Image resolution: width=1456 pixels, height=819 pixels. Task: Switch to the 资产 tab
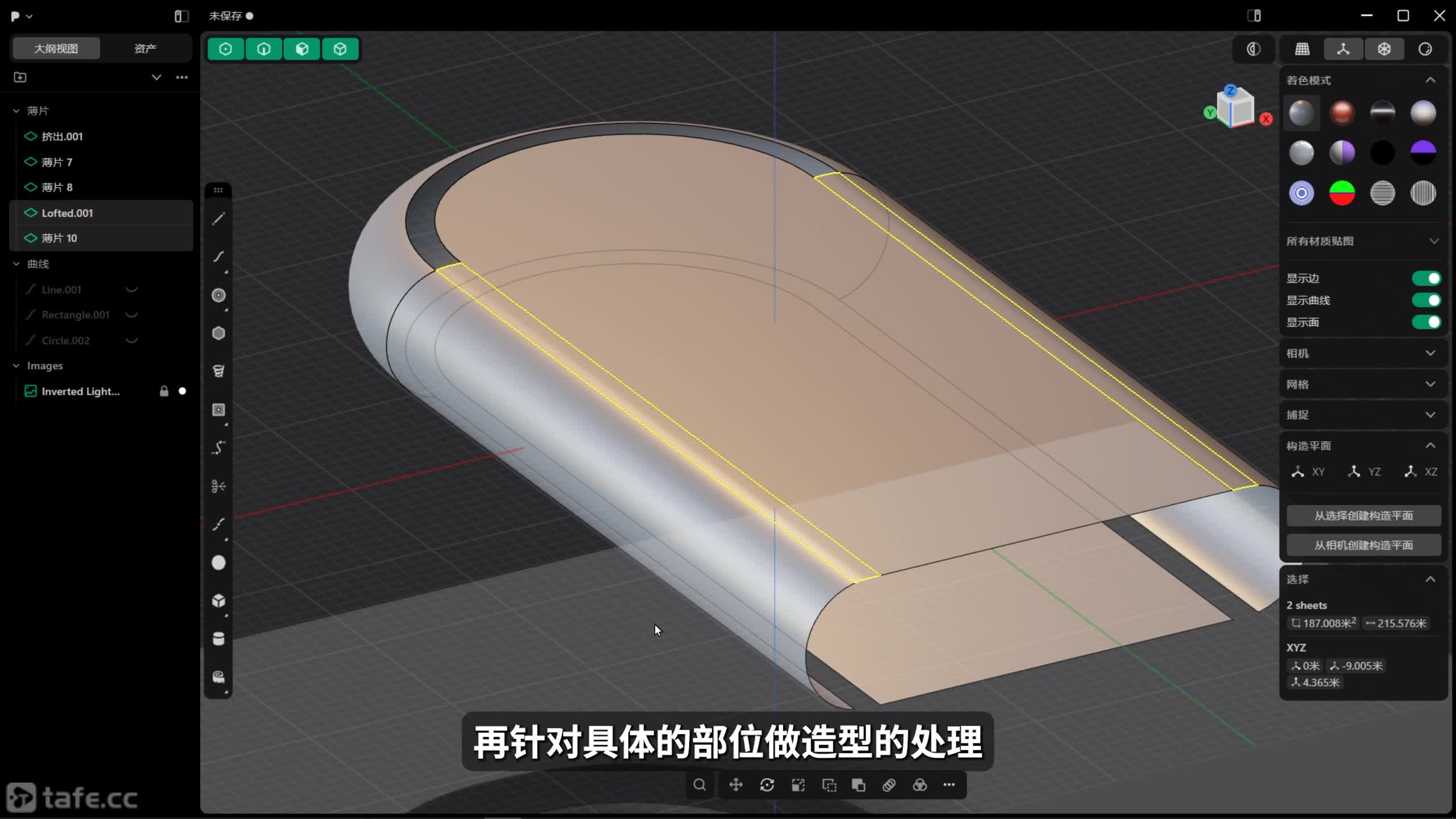point(145,48)
